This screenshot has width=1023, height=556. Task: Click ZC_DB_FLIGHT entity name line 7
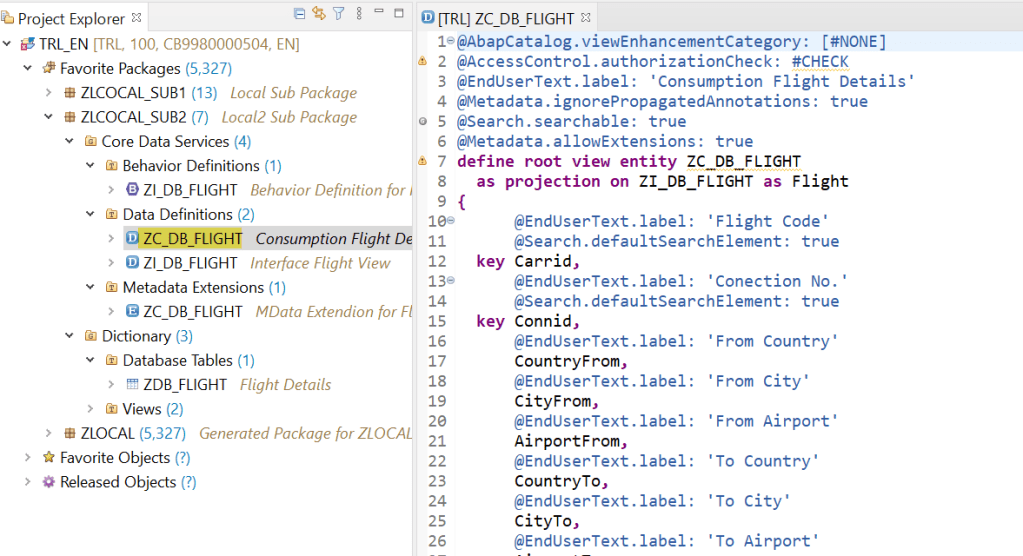(744, 161)
